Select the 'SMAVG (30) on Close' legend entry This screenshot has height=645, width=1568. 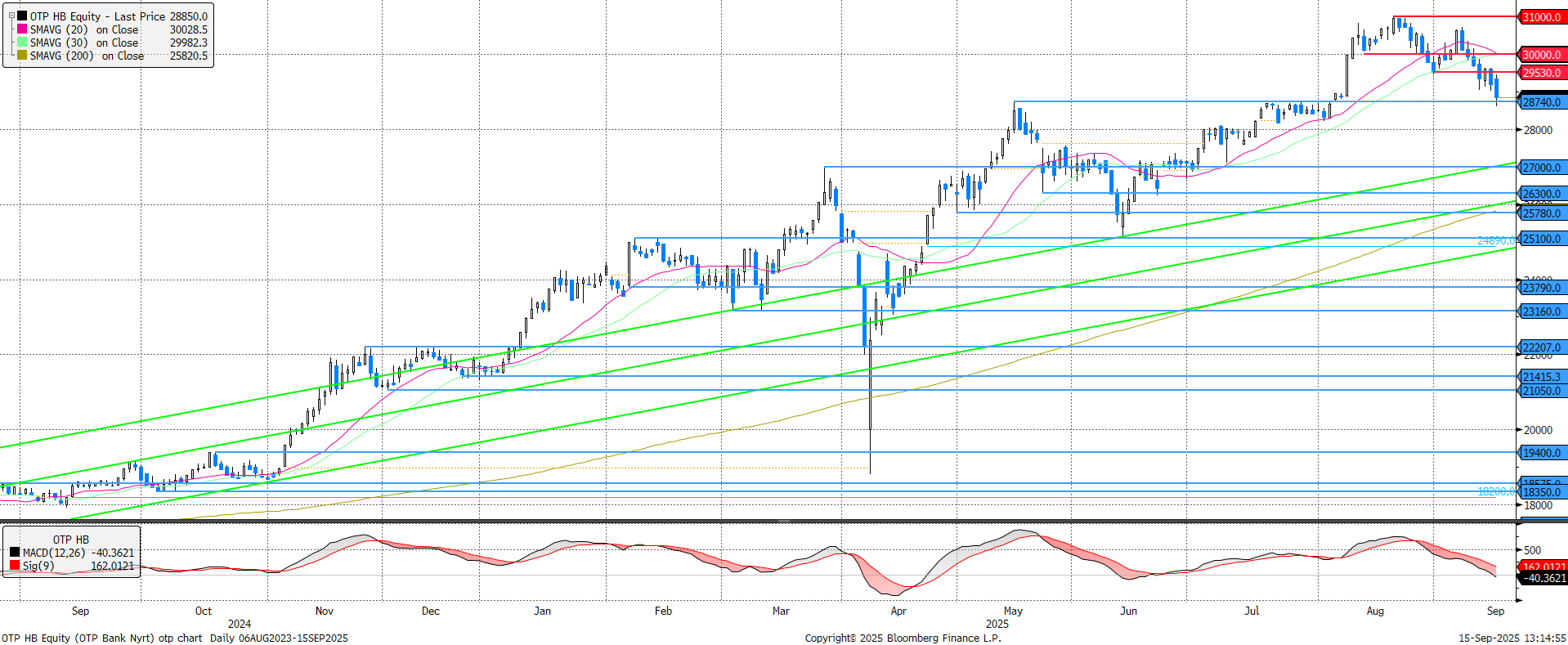click(x=84, y=43)
